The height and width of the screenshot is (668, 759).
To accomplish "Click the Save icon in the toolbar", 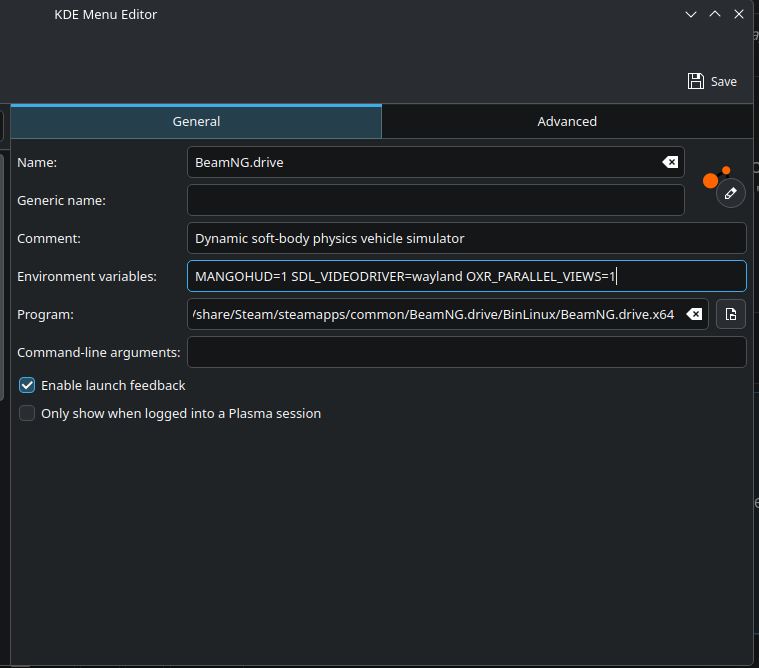I will click(696, 81).
